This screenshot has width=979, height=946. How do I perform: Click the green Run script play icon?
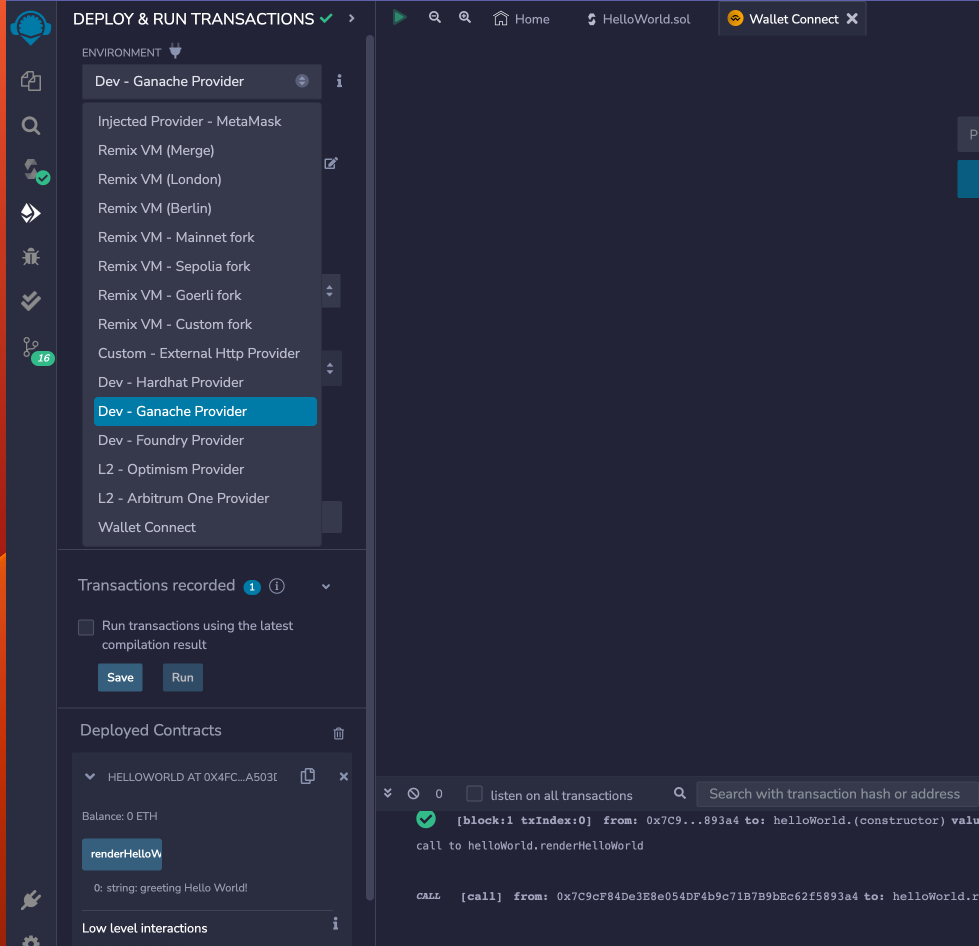click(400, 17)
